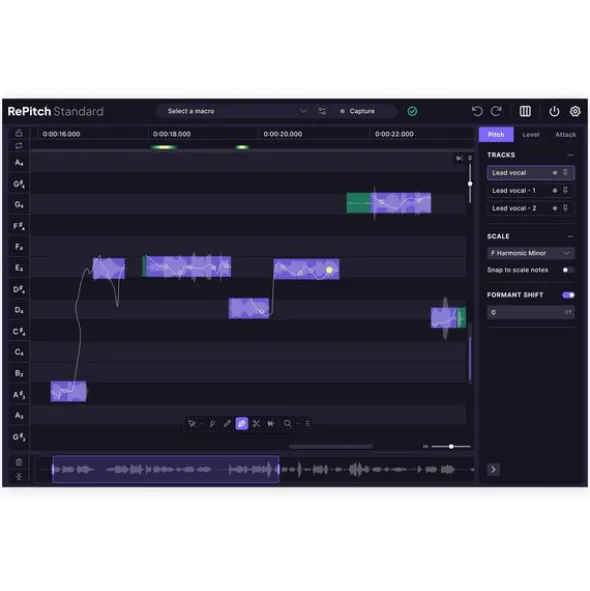Switch to the Attack tab
Viewport: 590px width, 591px height.
tap(565, 135)
